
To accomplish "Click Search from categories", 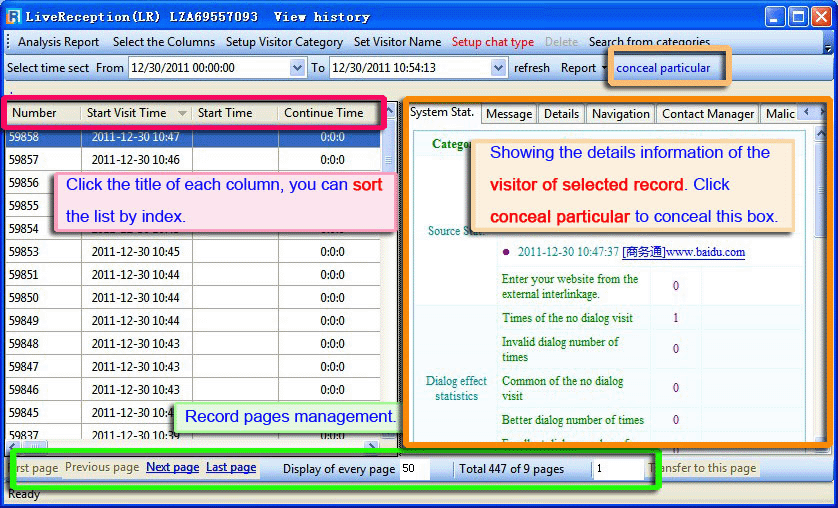I will (x=649, y=42).
